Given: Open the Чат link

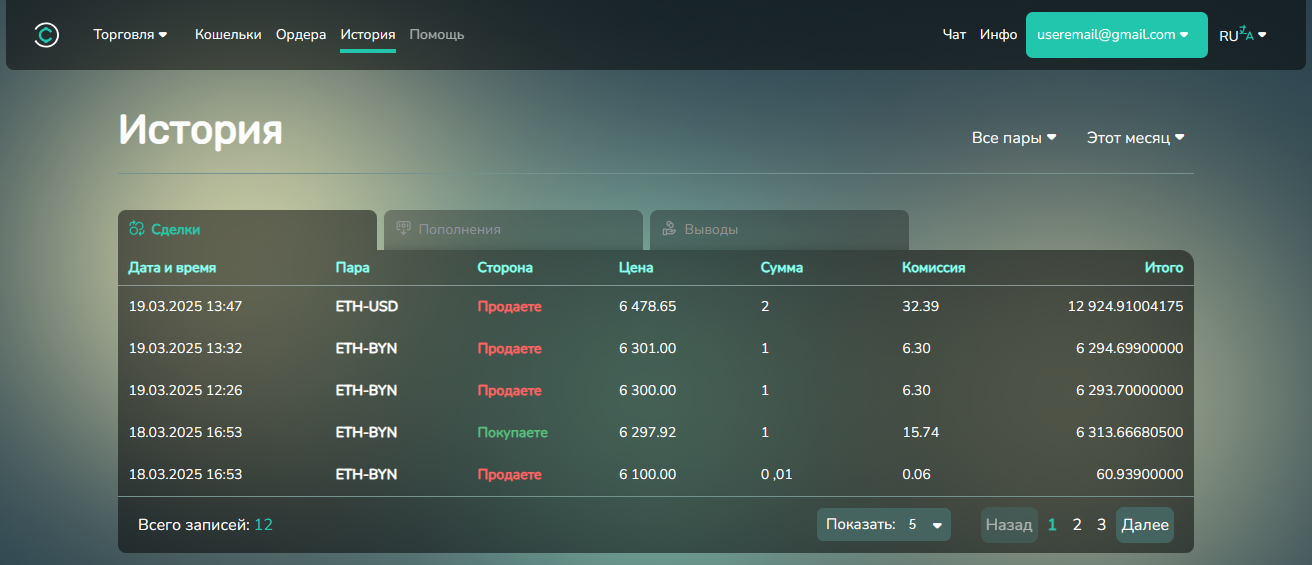Looking at the screenshot, I should (x=954, y=35).
